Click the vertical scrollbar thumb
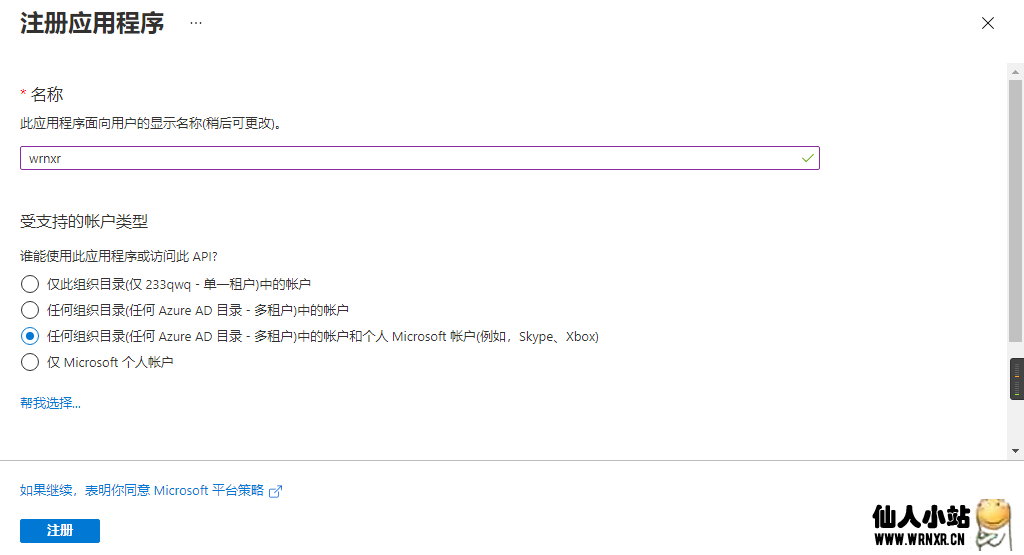1024x555 pixels. [x=1015, y=212]
